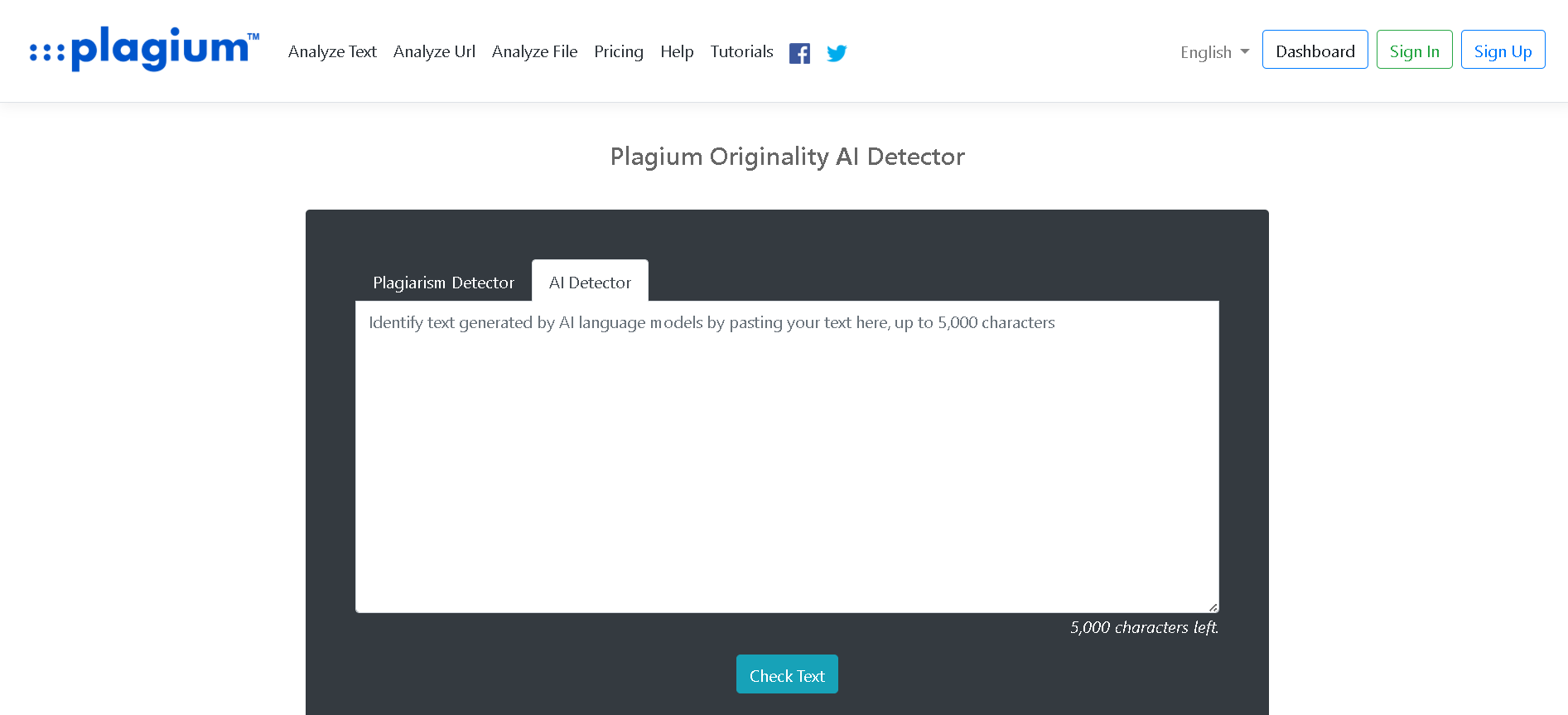Click the Plagium Originality AI Detector heading
Viewport: 1568px width, 715px height.
pos(787,157)
